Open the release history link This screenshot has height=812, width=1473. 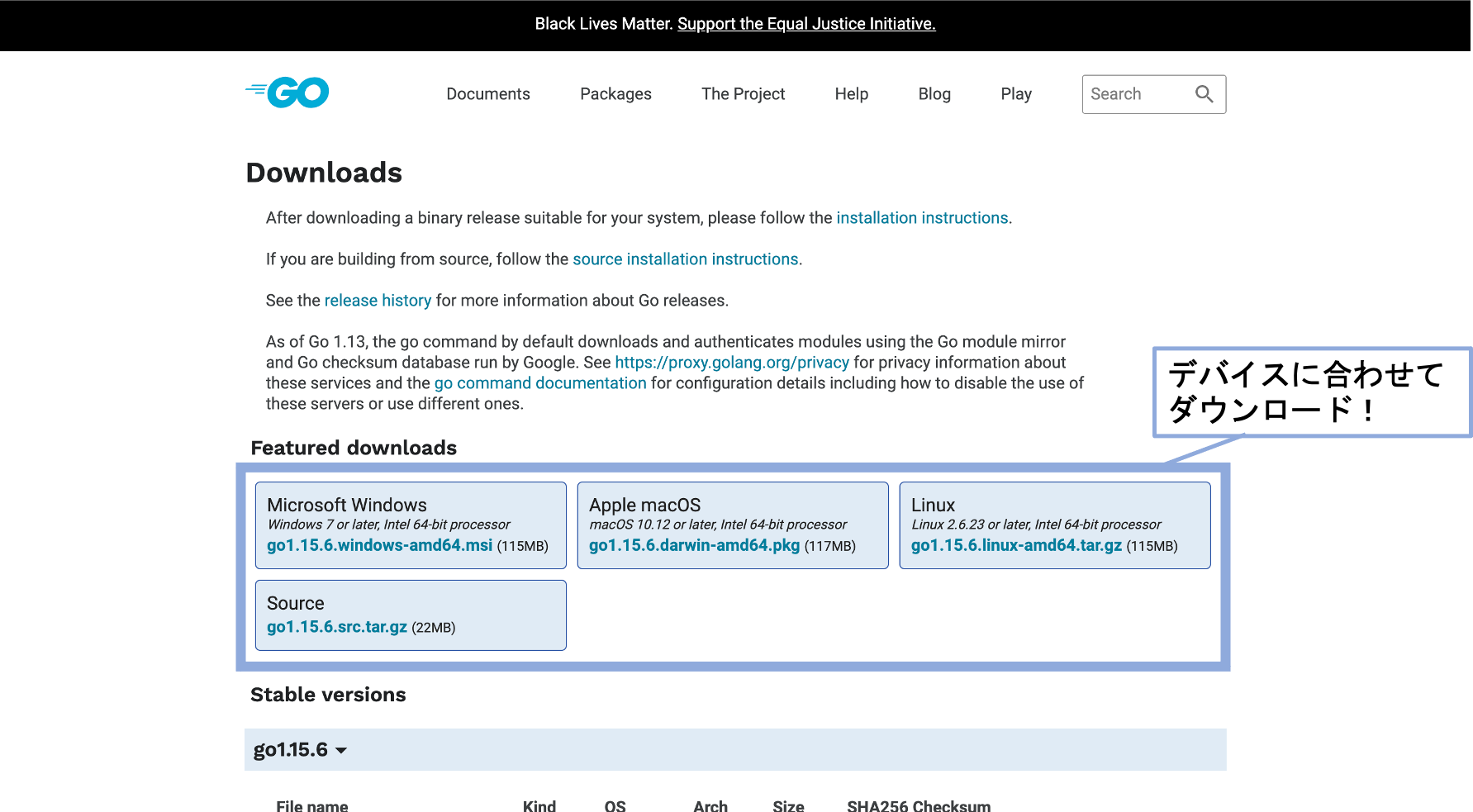click(x=378, y=301)
